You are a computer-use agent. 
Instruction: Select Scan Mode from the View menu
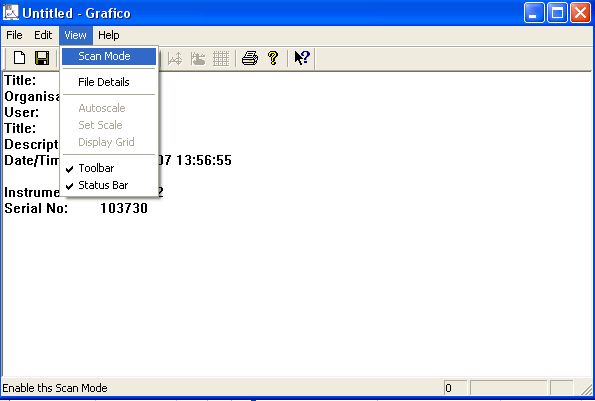(109, 56)
